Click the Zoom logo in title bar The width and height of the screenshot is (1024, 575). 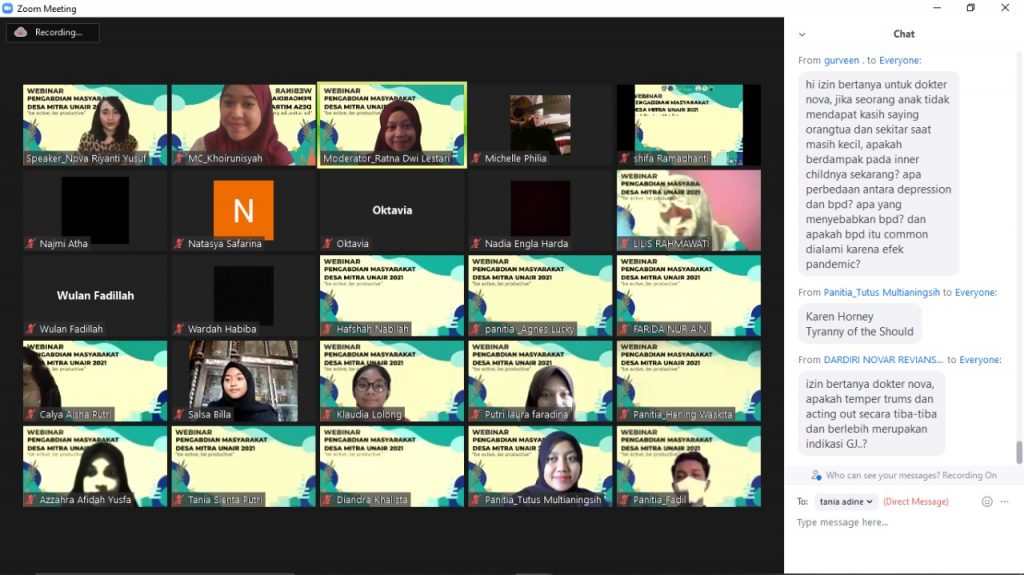[x=8, y=9]
